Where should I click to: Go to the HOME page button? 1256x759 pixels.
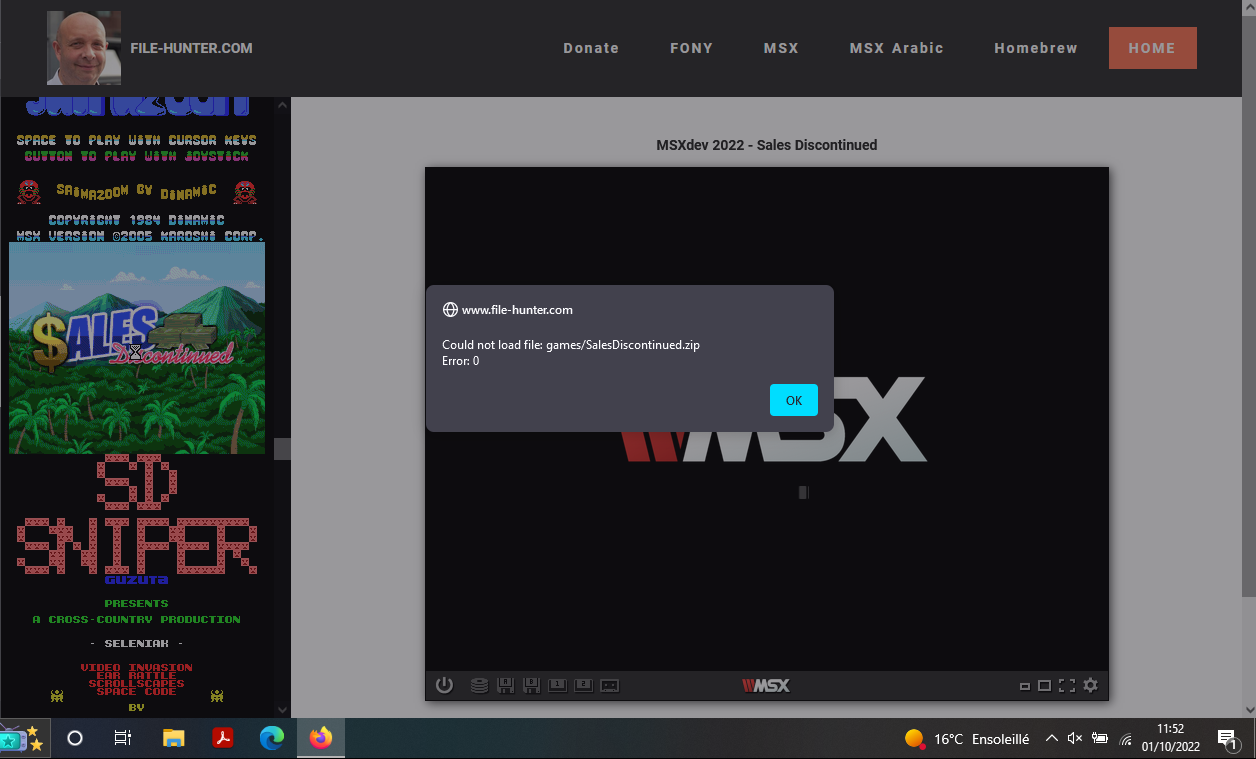1152,48
